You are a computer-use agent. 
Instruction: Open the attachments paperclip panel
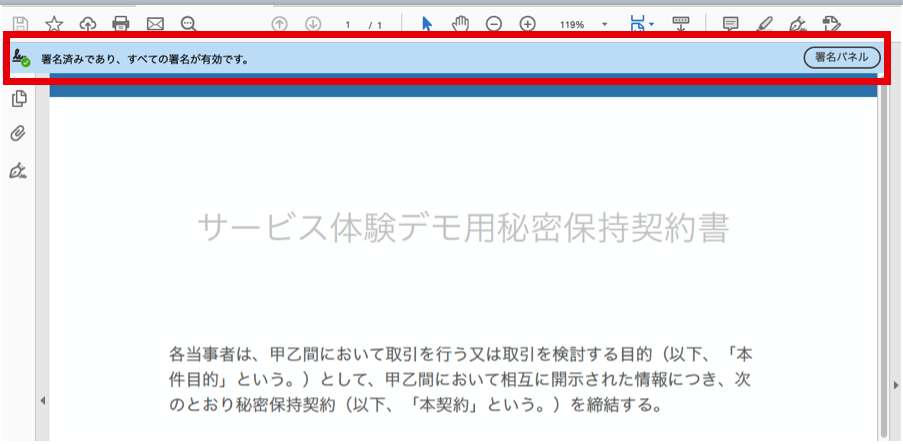point(19,134)
